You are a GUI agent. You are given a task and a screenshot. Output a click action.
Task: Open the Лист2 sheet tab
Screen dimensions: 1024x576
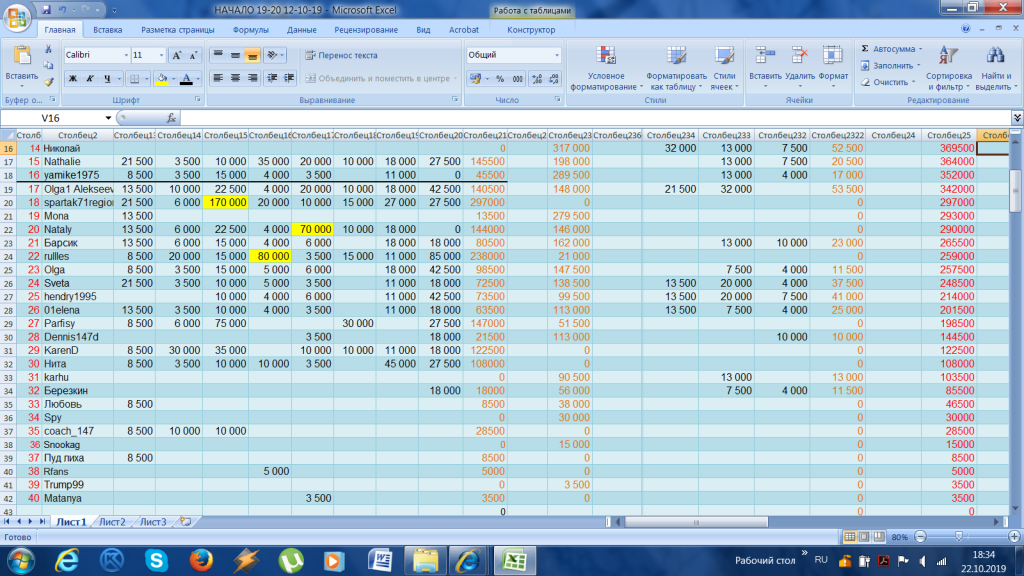[111, 522]
